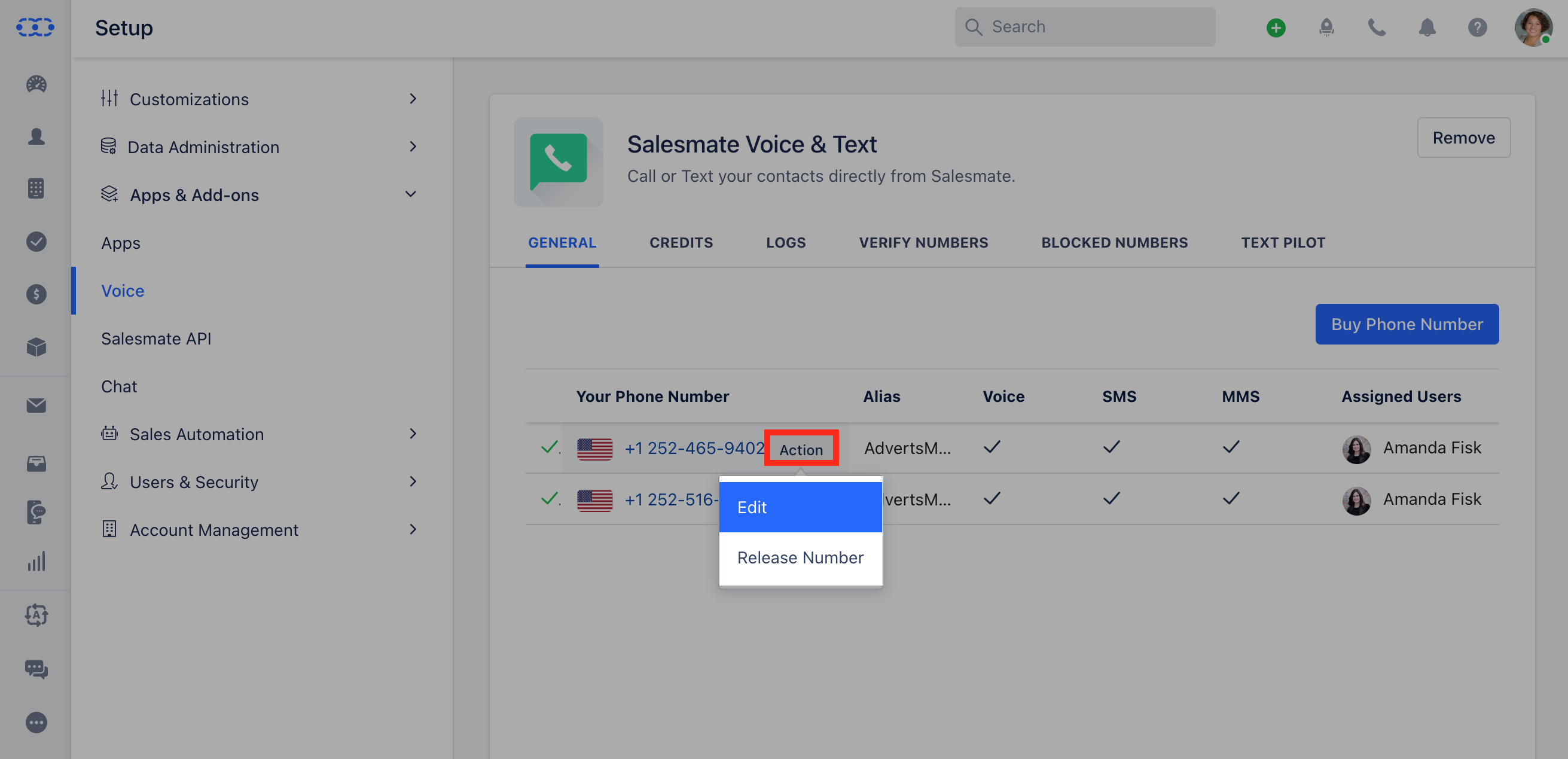
Task: Click the US flag for +1 252-516 number
Action: coord(594,501)
